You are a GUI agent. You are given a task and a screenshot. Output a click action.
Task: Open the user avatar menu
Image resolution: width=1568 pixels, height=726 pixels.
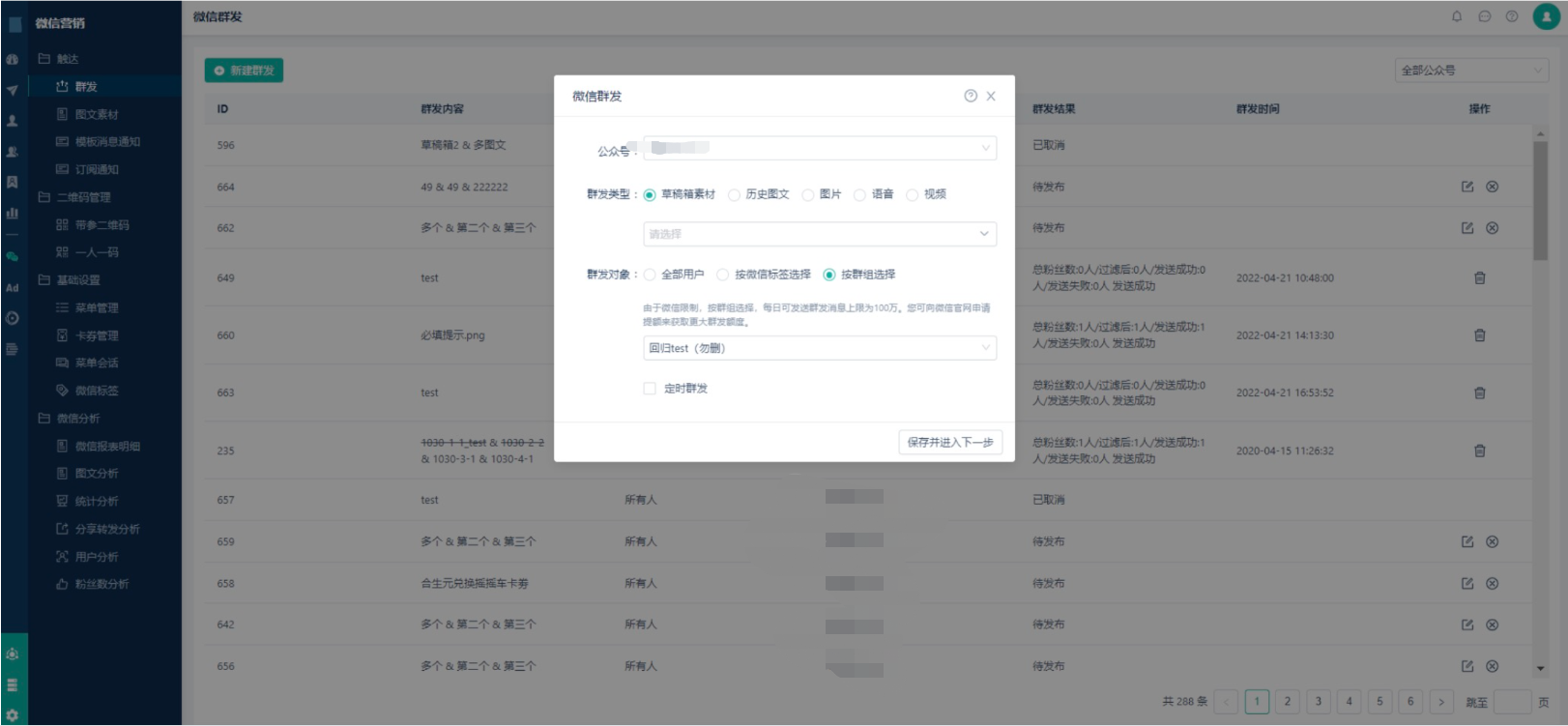[x=1547, y=16]
